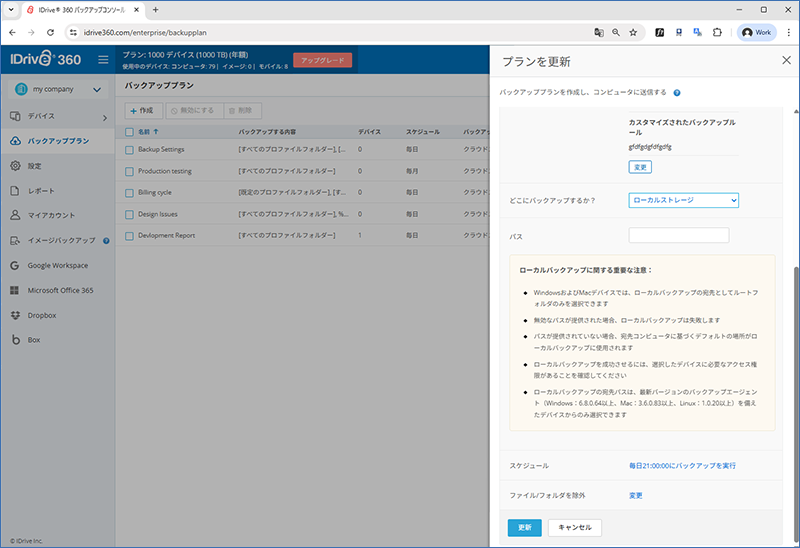Bookmark this page with star icon
Viewport: 800px width, 548px height.
pos(633,32)
